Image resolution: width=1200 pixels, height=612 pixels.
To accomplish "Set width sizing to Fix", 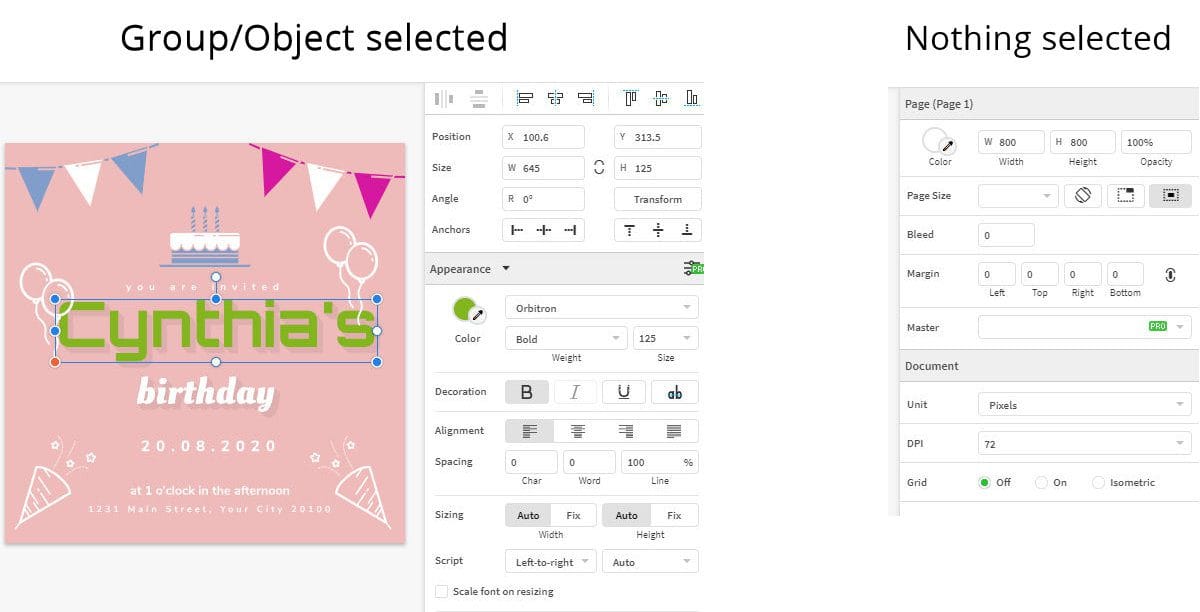I will pyautogui.click(x=571, y=514).
